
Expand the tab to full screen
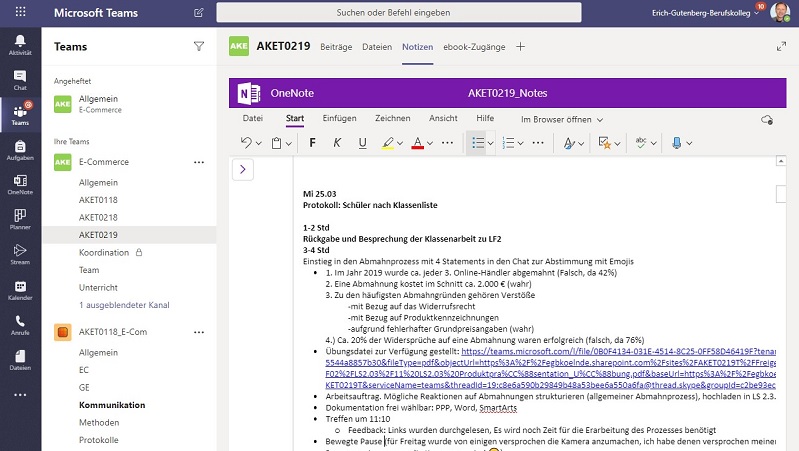[x=781, y=46]
